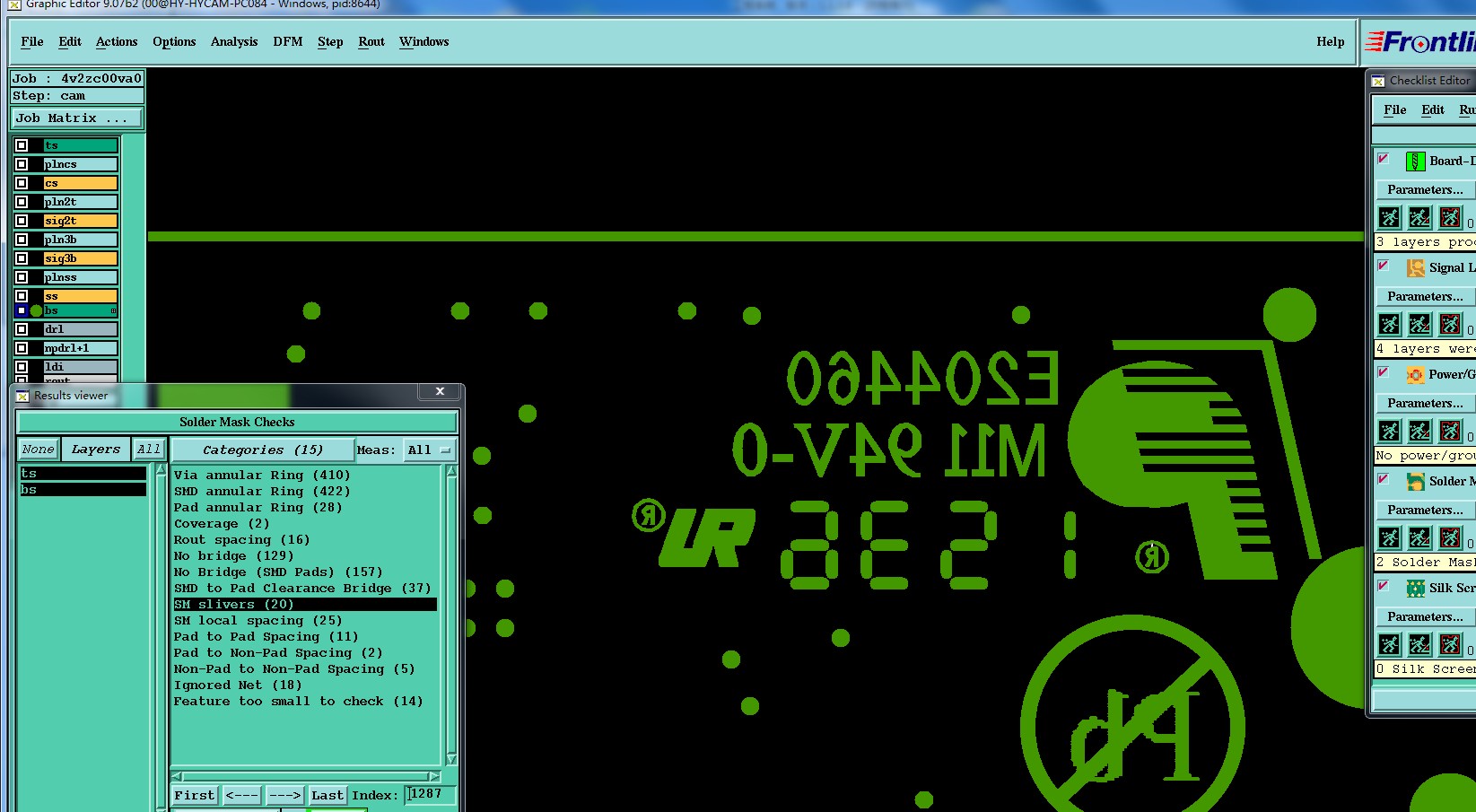Open the Edit menu in Checklist Editor
The image size is (1476, 812).
pyautogui.click(x=1433, y=109)
